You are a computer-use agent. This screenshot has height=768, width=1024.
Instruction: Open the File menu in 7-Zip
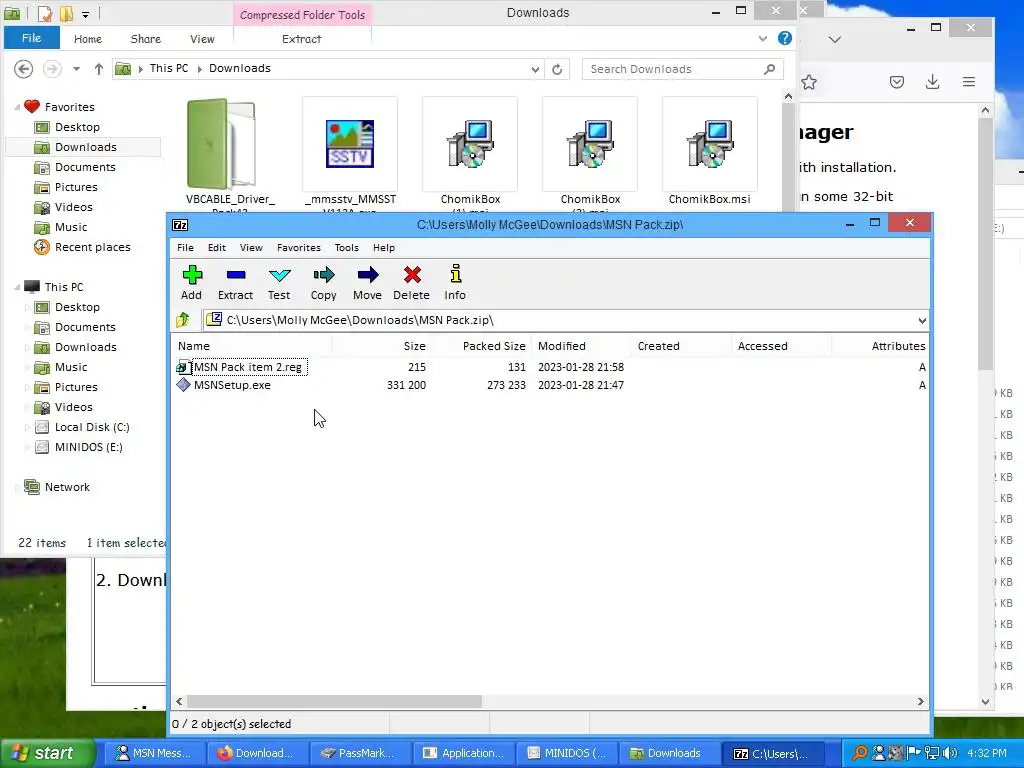point(185,248)
